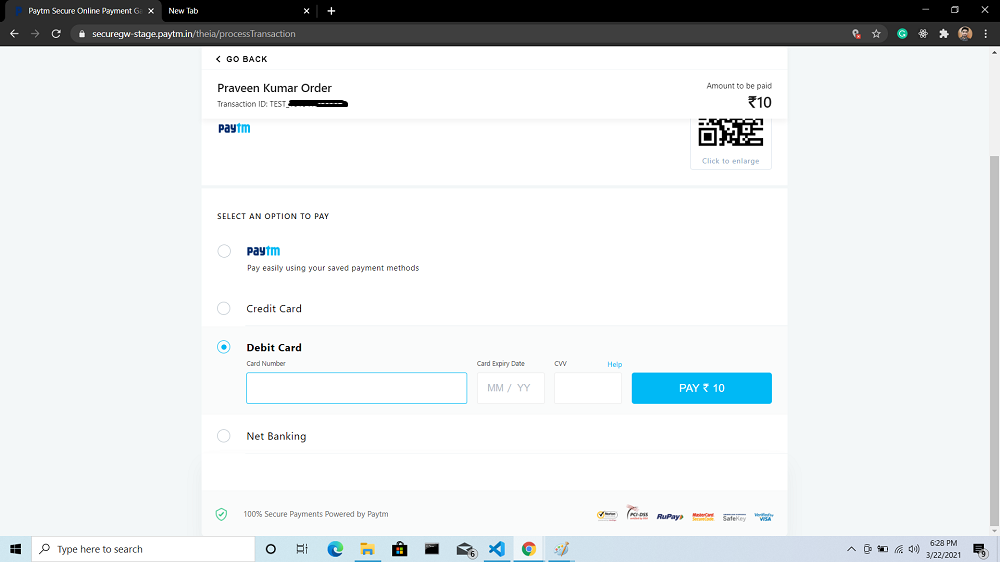
Task: Reload the Paytm payment page
Action: [x=56, y=34]
